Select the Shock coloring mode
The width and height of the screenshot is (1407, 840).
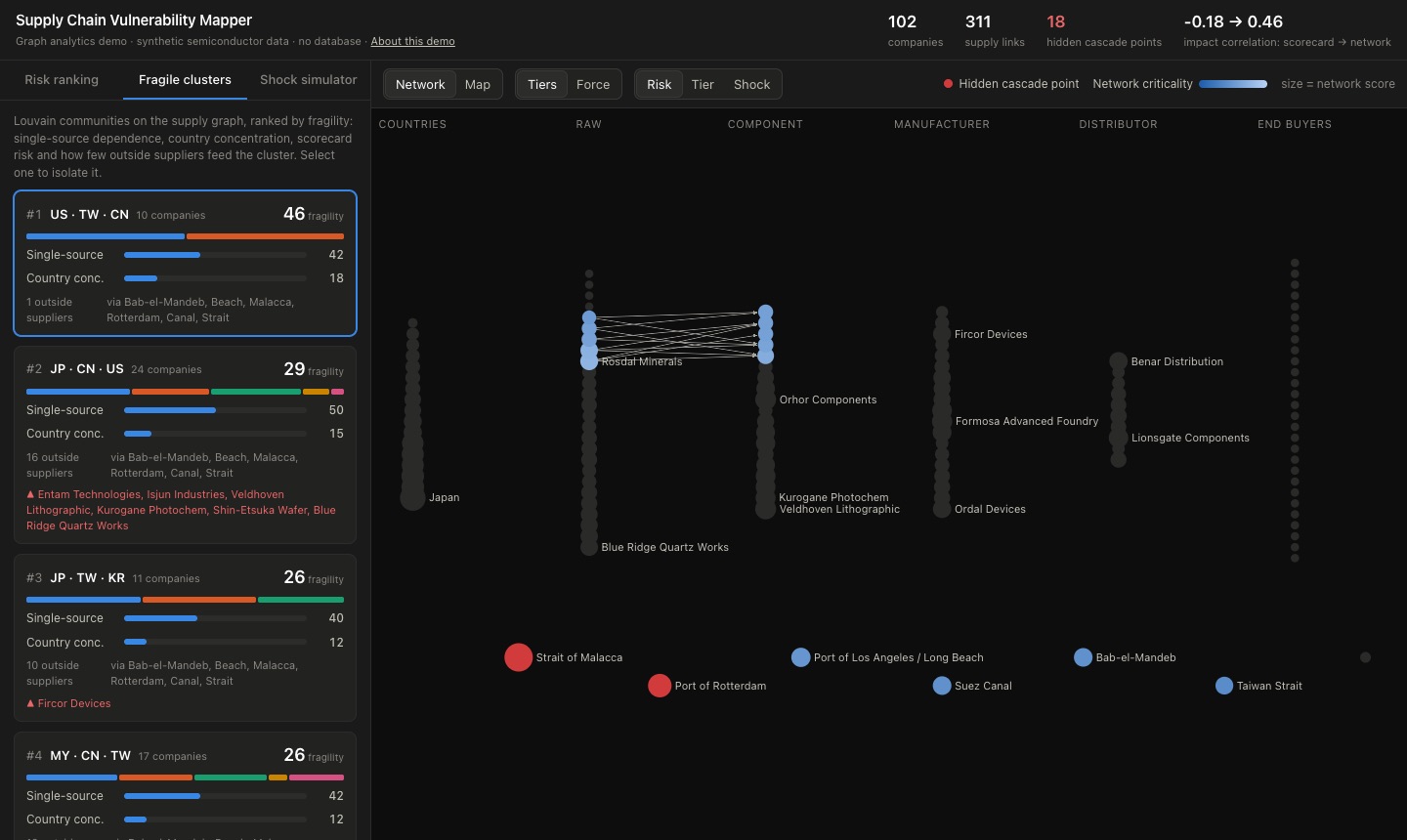752,84
